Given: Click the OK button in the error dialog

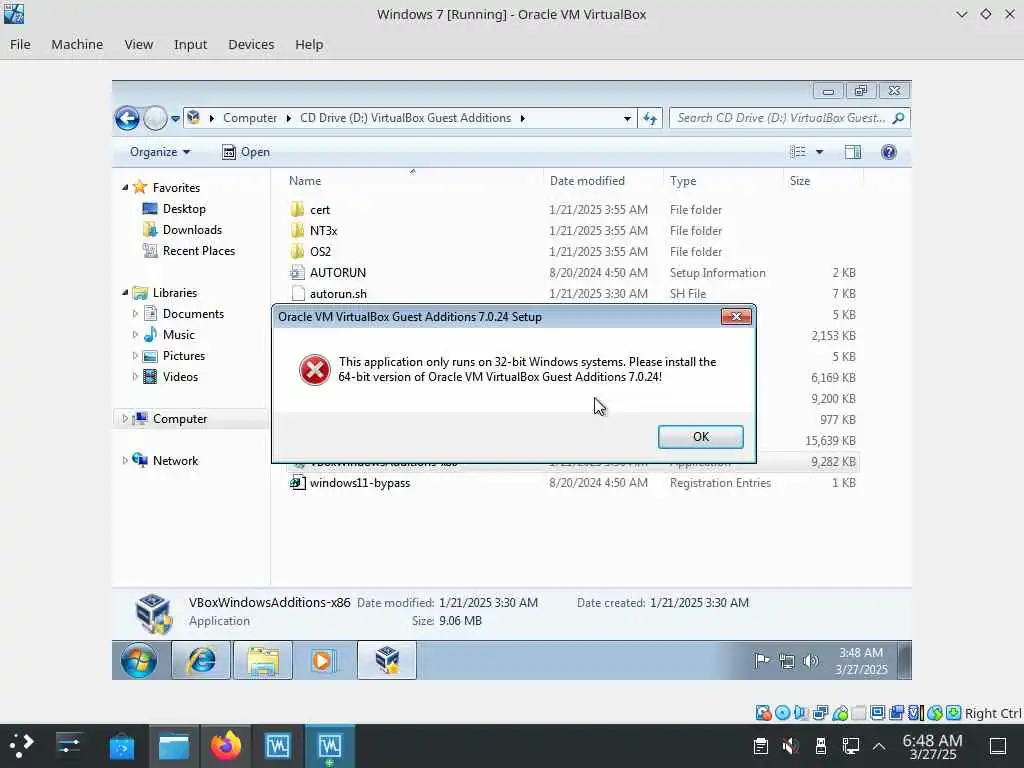Looking at the screenshot, I should coord(700,437).
